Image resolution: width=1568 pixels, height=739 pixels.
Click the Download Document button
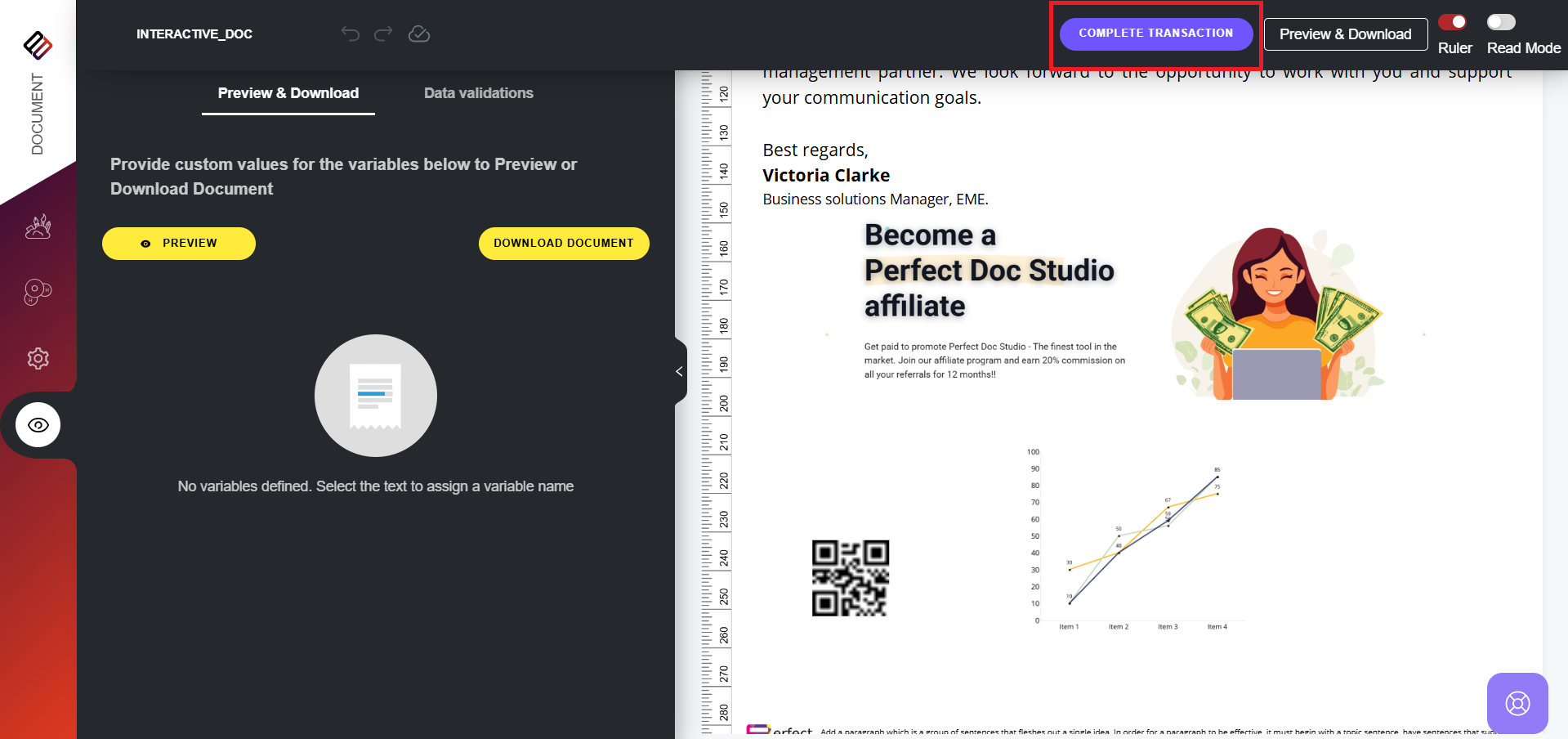[x=564, y=244]
